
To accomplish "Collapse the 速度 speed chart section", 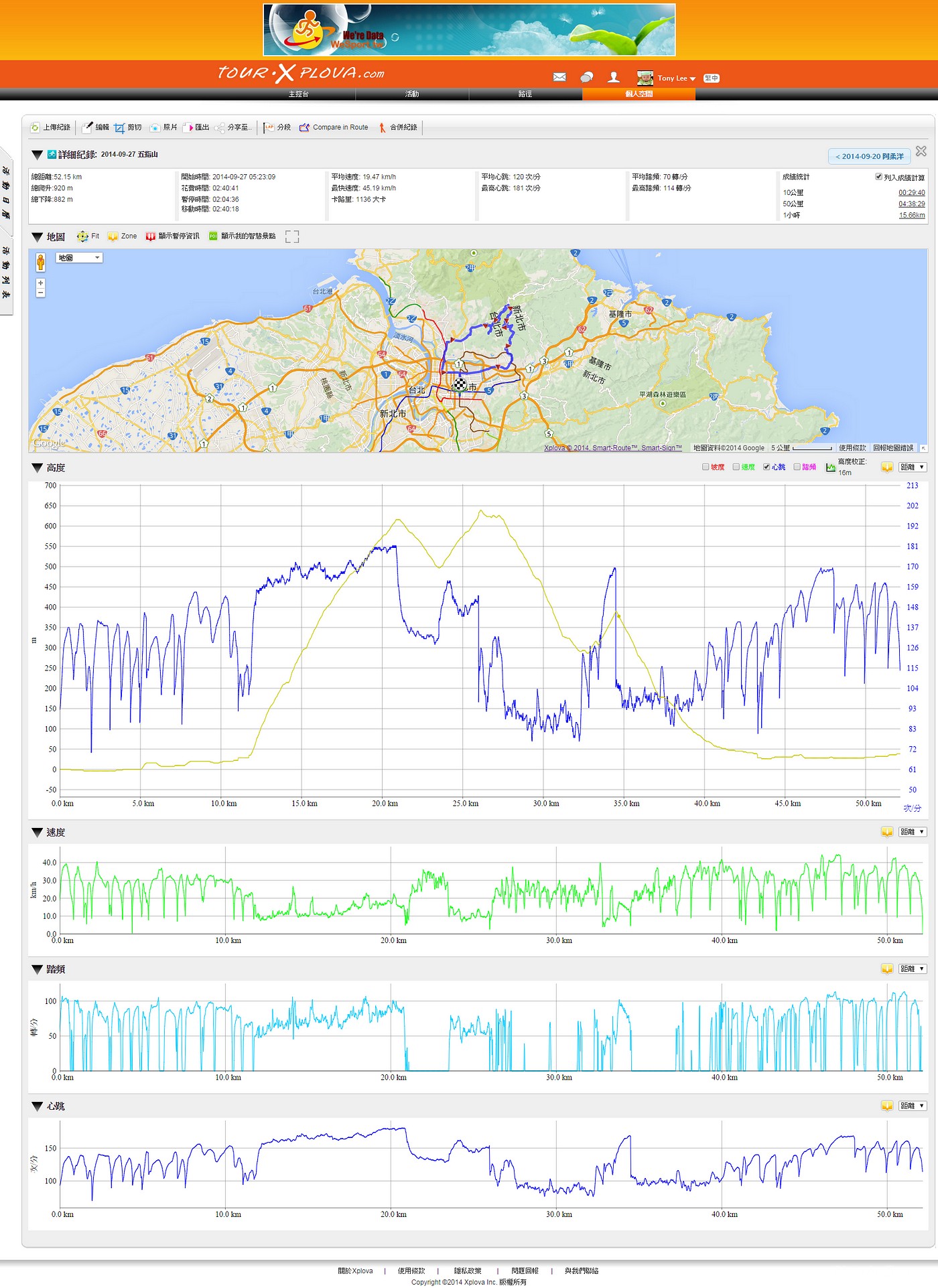I will coord(38,833).
